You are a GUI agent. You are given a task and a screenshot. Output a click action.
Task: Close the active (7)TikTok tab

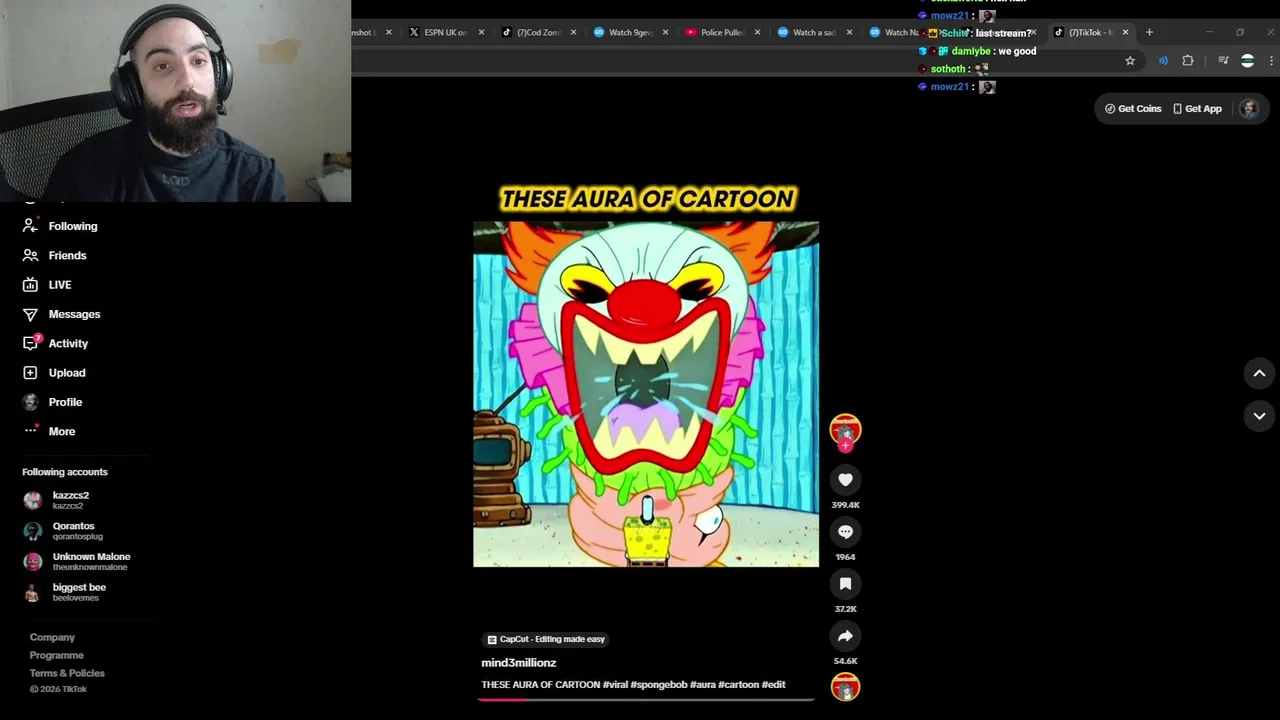click(1125, 32)
